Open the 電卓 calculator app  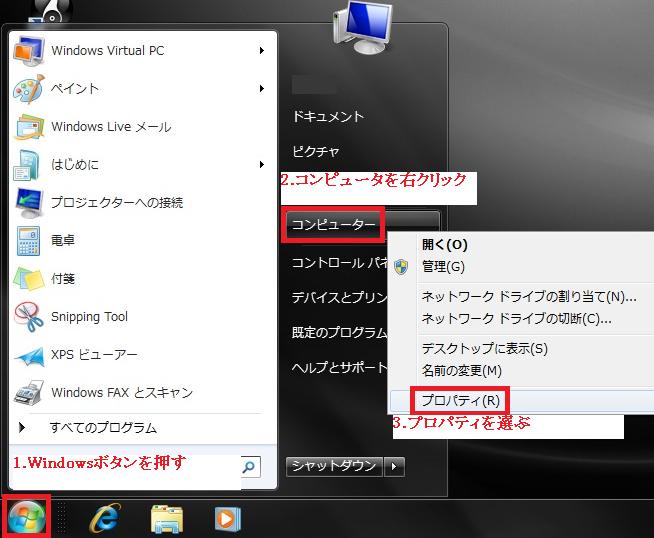[x=63, y=241]
